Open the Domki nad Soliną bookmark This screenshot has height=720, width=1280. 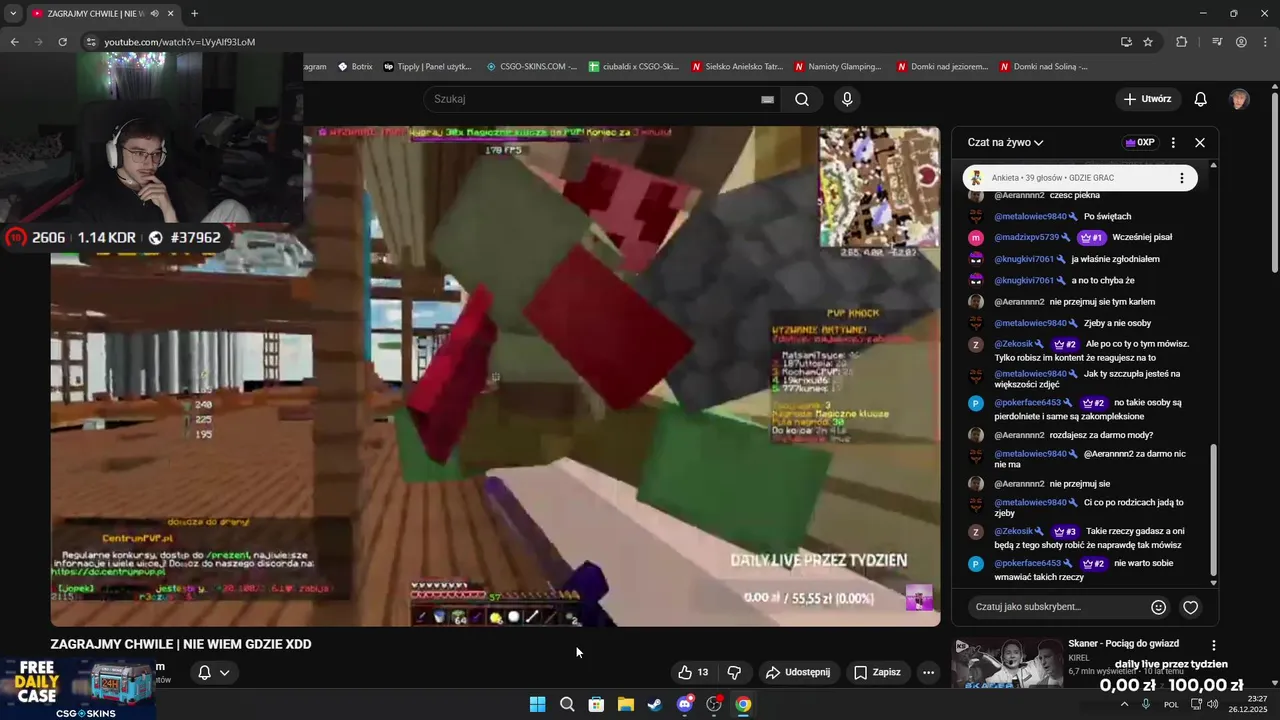click(x=1044, y=67)
